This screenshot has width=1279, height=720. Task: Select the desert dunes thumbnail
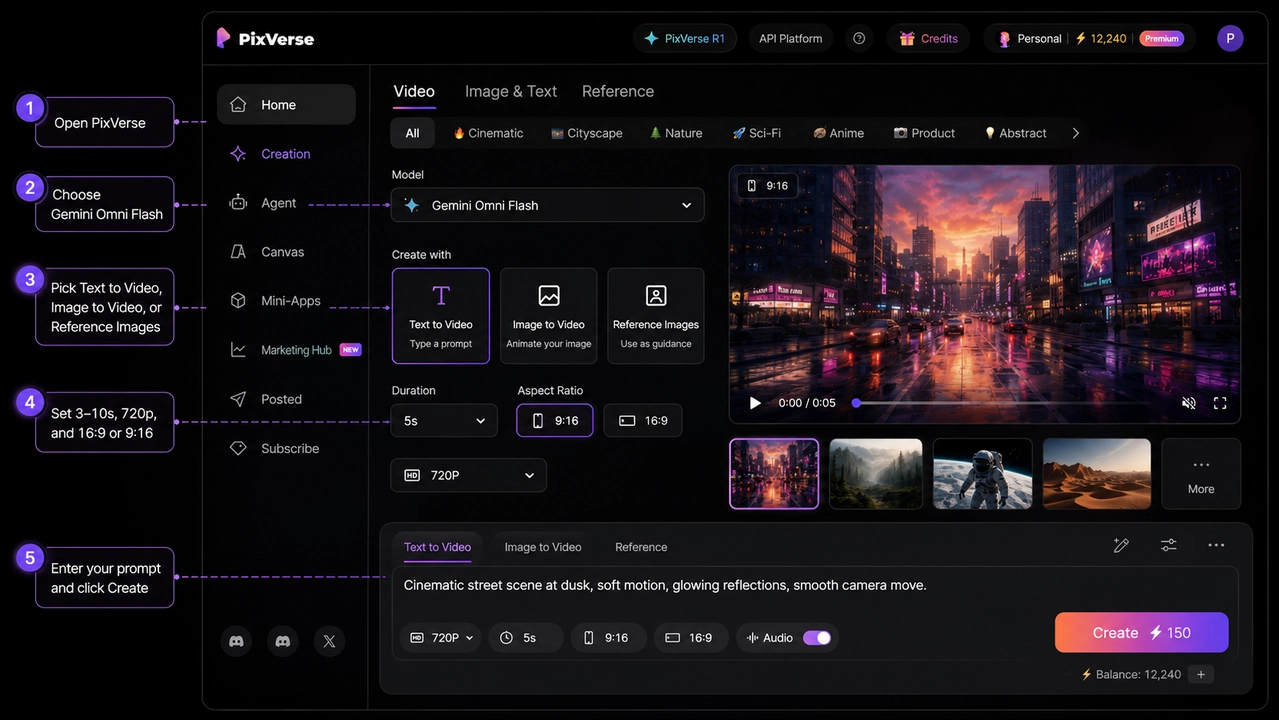click(1097, 474)
